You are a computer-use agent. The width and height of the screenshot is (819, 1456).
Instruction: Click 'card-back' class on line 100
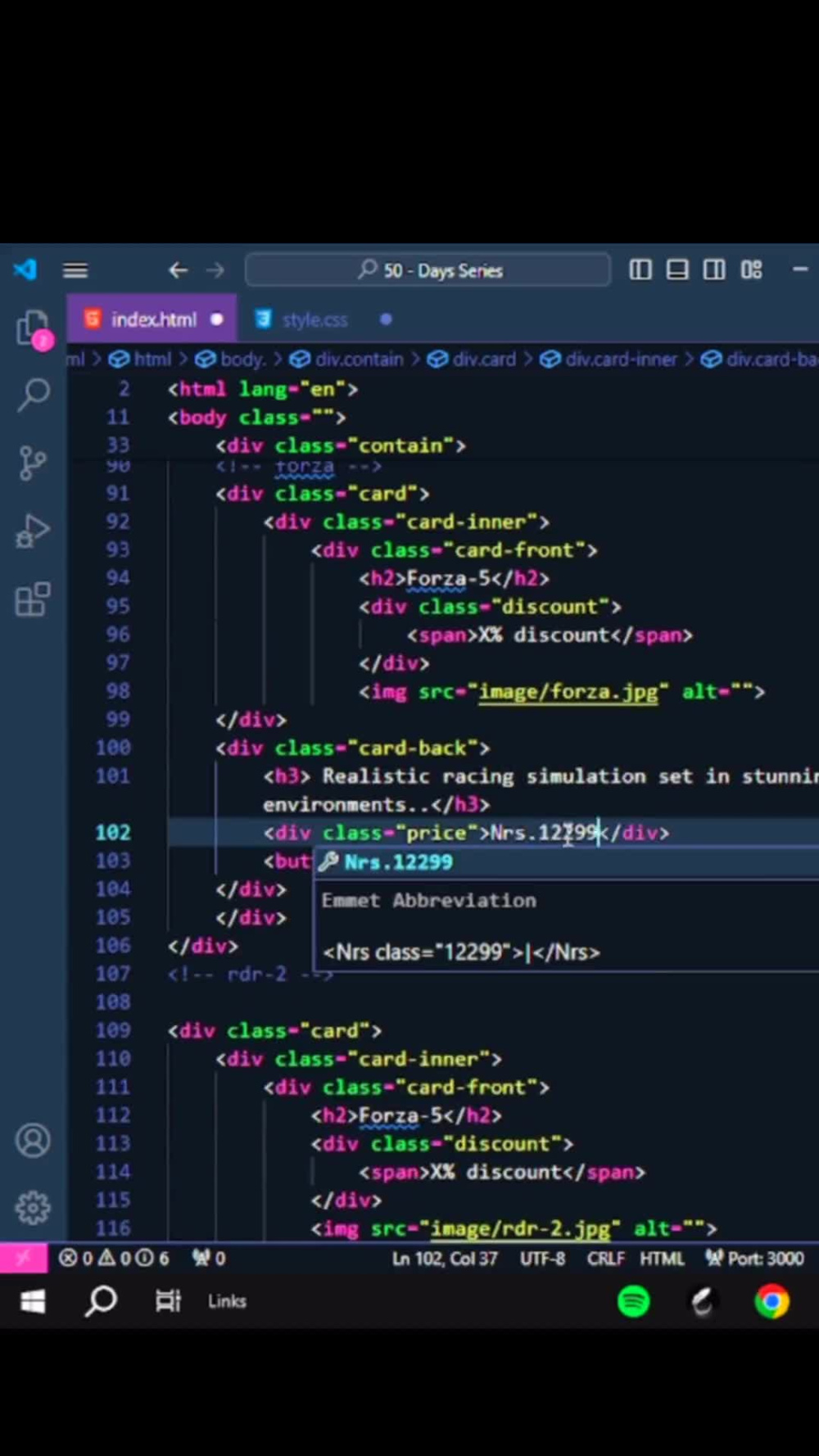click(x=413, y=748)
